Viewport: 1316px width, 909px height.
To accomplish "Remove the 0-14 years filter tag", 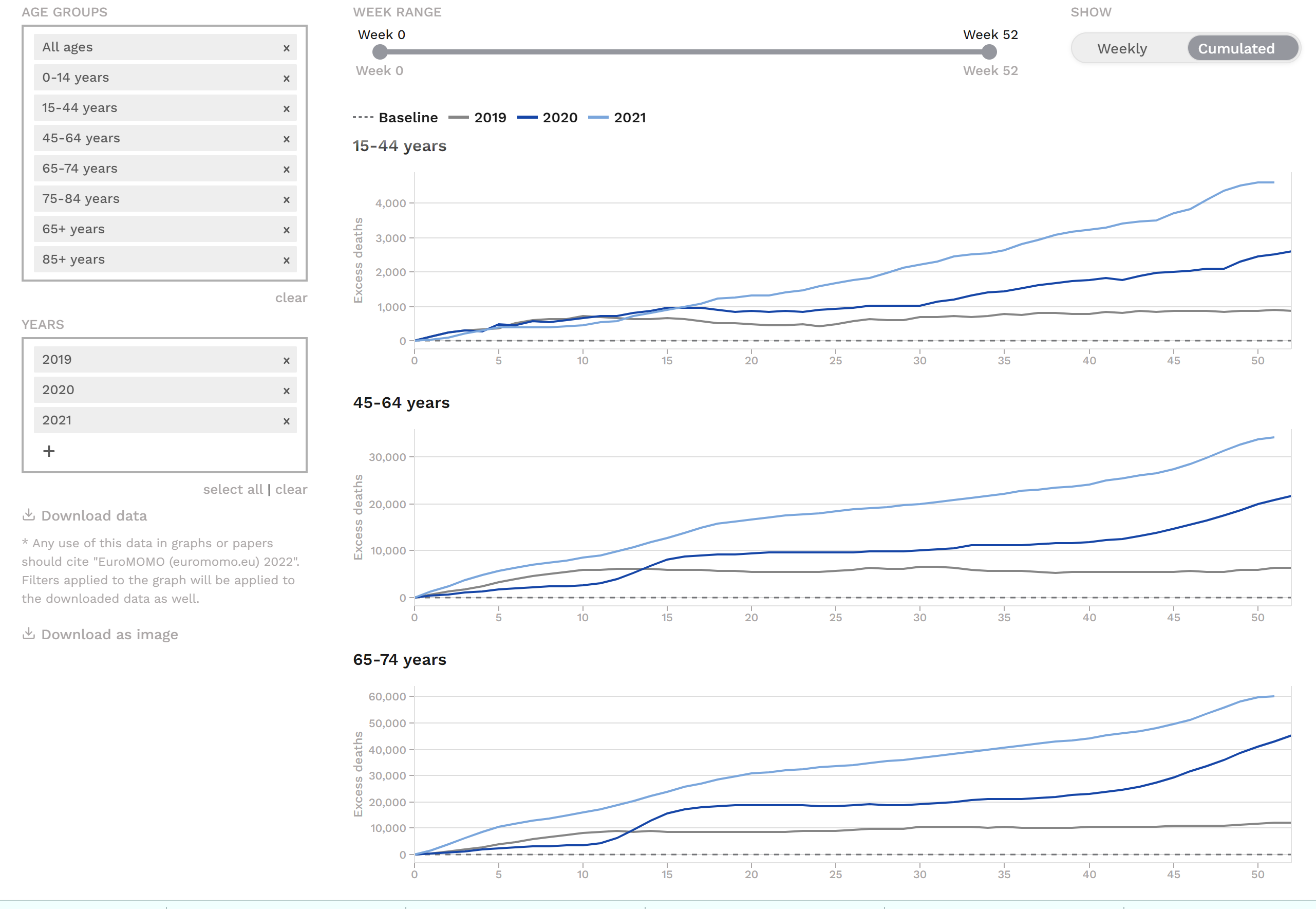I will tap(286, 78).
